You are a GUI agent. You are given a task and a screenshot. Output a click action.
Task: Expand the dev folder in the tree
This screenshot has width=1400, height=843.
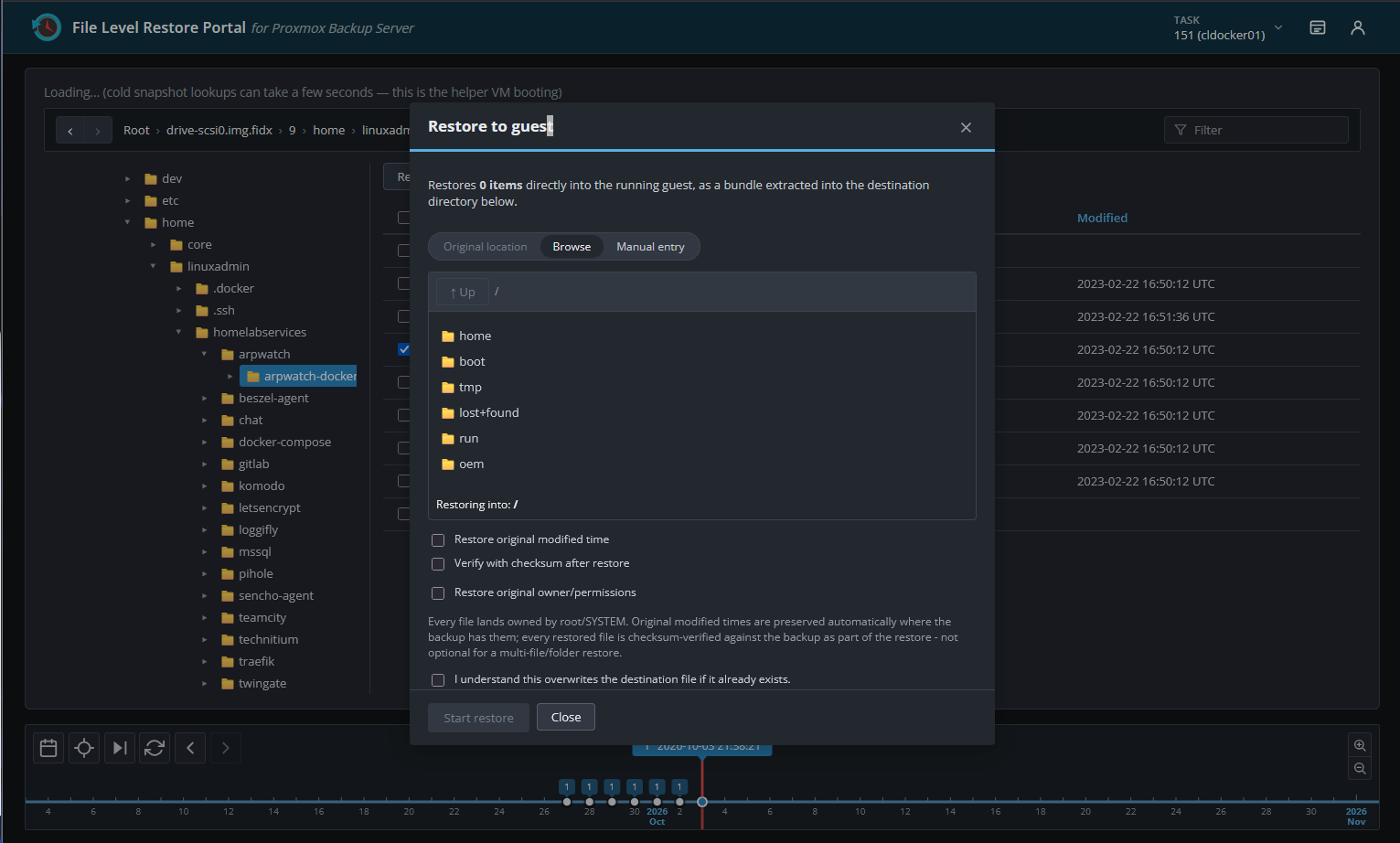tap(127, 179)
